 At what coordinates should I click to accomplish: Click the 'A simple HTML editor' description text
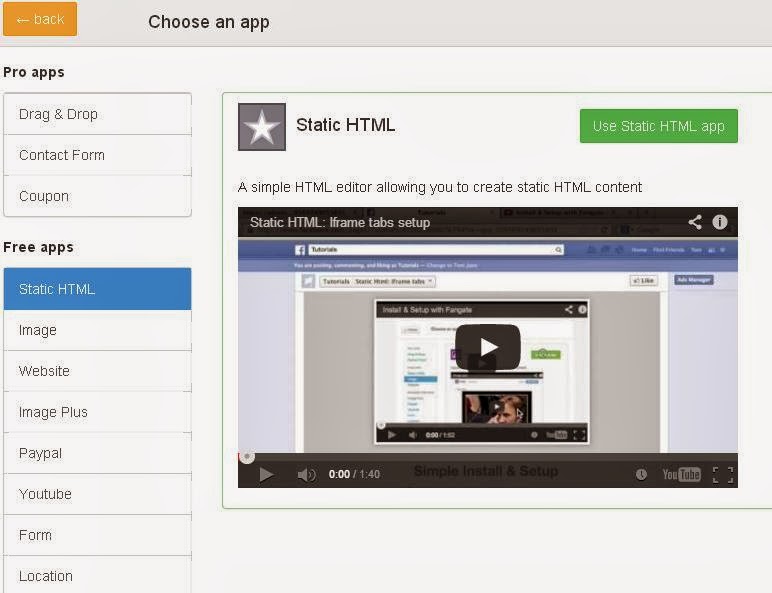click(440, 187)
